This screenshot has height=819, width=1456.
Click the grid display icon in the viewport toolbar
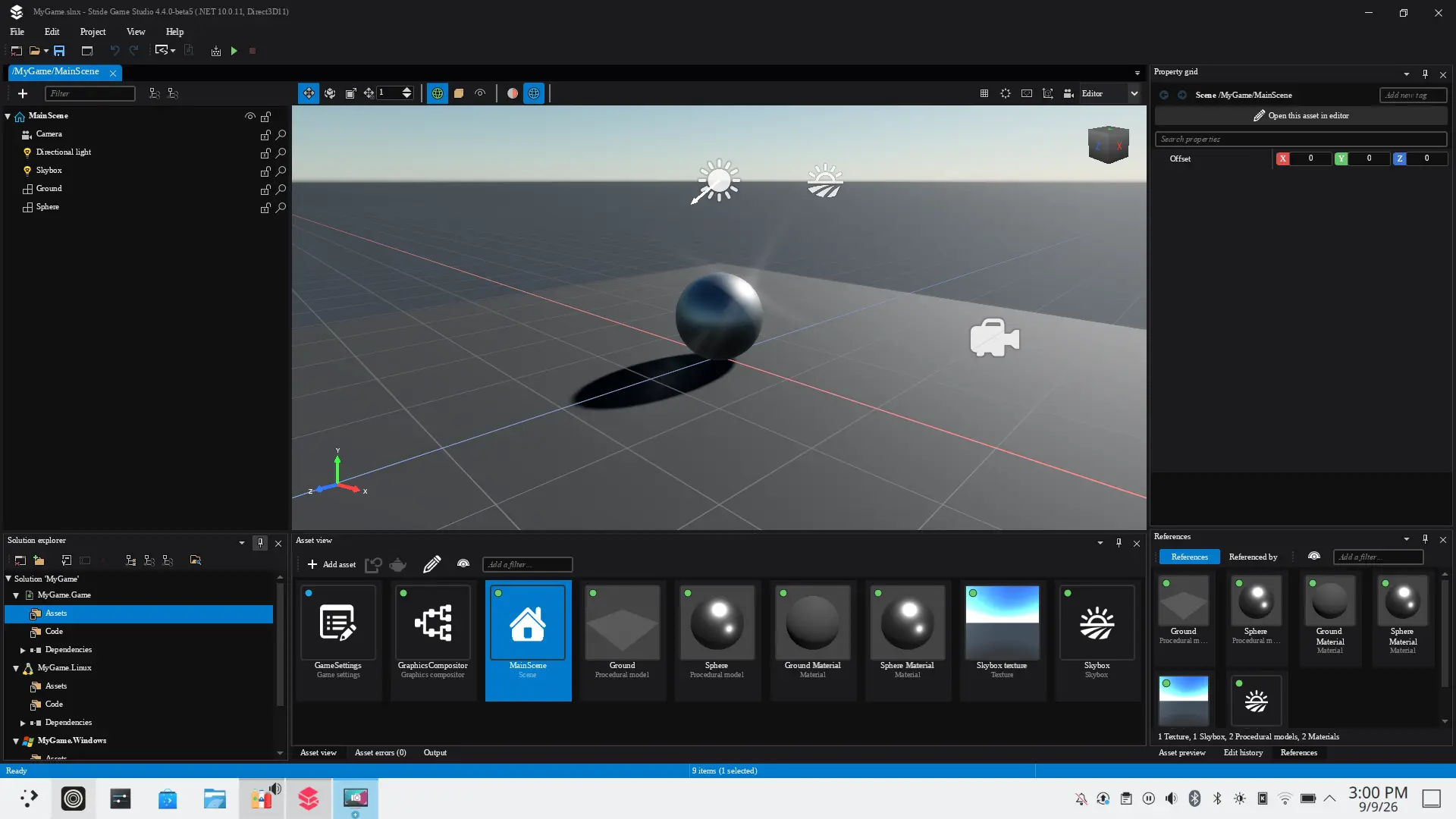pyautogui.click(x=984, y=93)
